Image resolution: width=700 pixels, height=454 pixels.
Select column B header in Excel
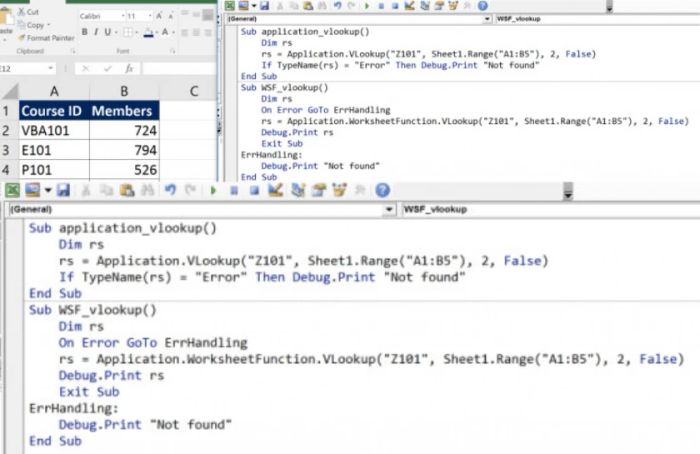tap(124, 91)
